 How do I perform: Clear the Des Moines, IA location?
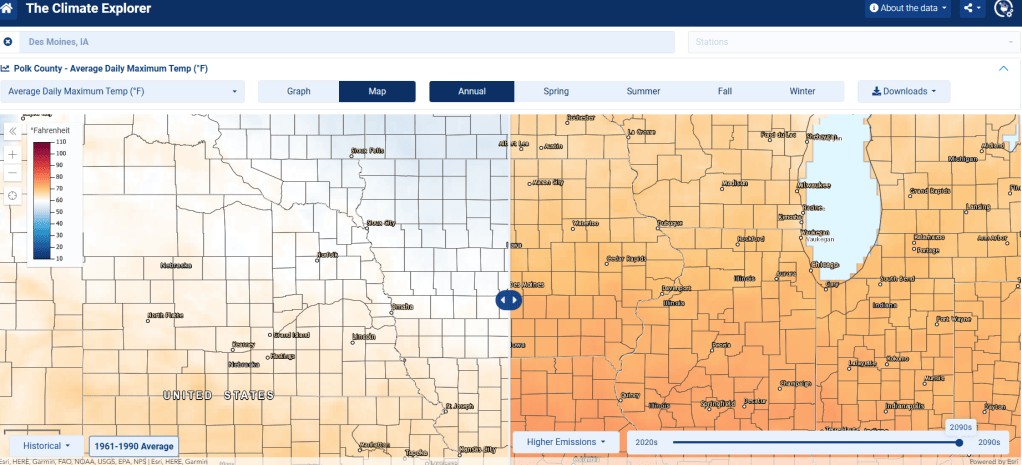[8, 42]
